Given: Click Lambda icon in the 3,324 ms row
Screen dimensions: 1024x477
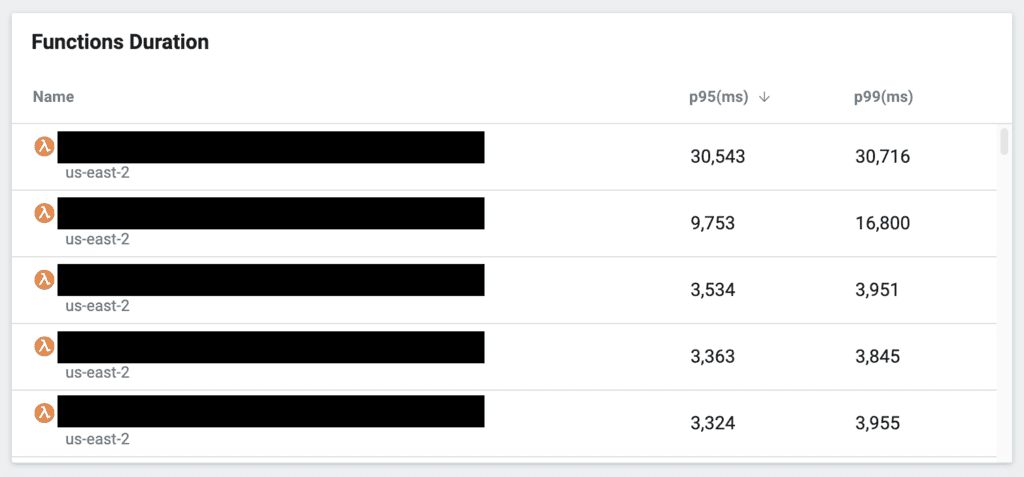Looking at the screenshot, I should (x=44, y=413).
